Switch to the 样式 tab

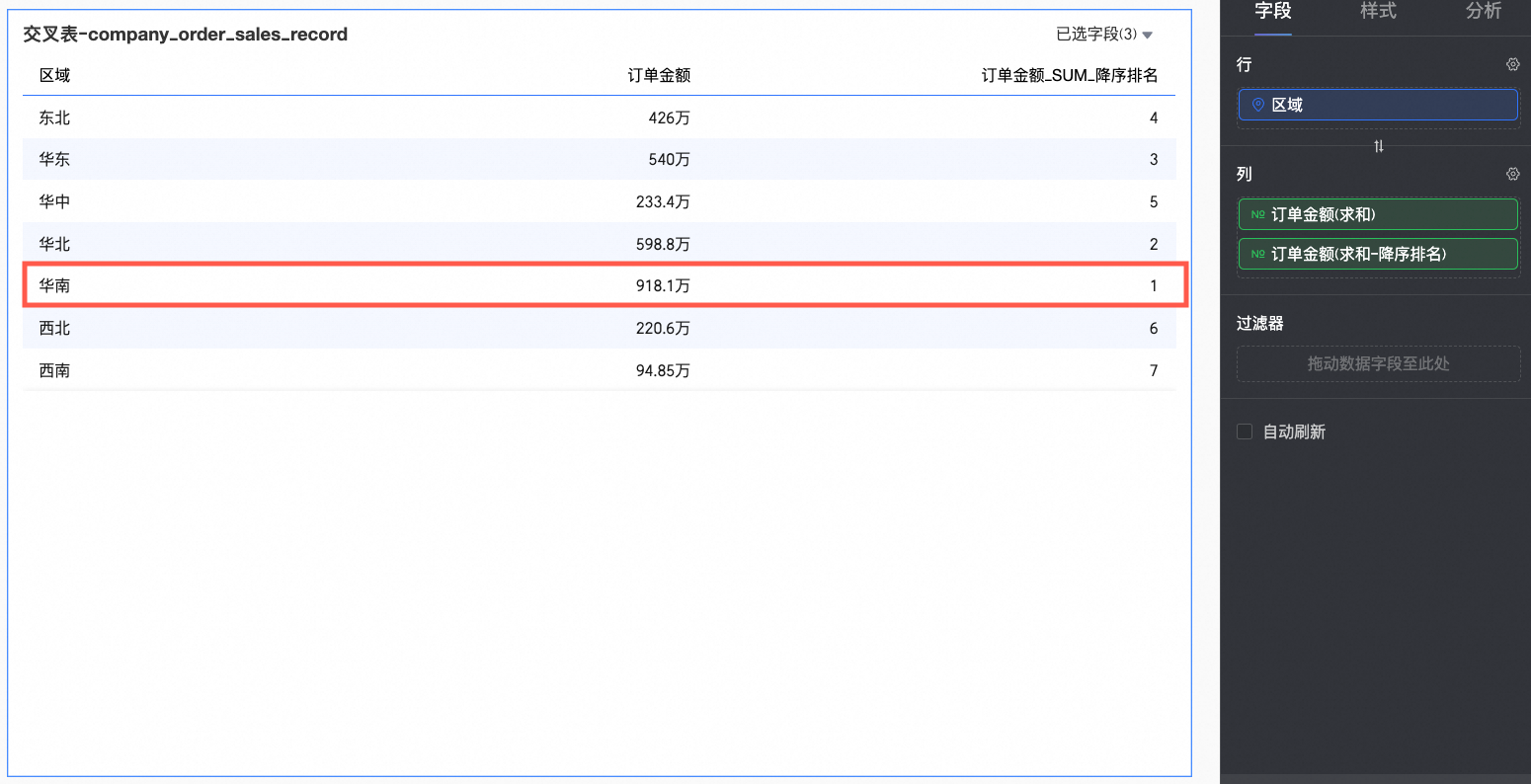1378,11
